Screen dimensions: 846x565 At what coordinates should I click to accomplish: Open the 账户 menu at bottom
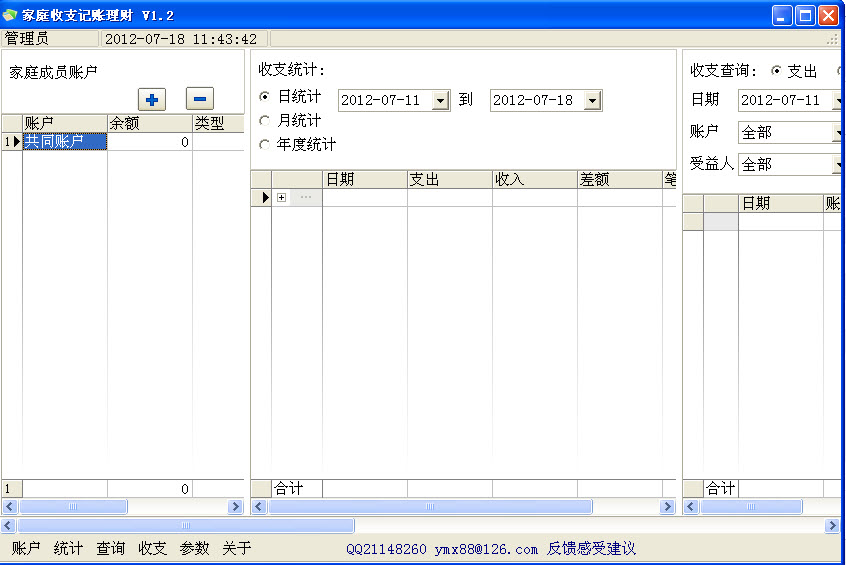tap(26, 548)
